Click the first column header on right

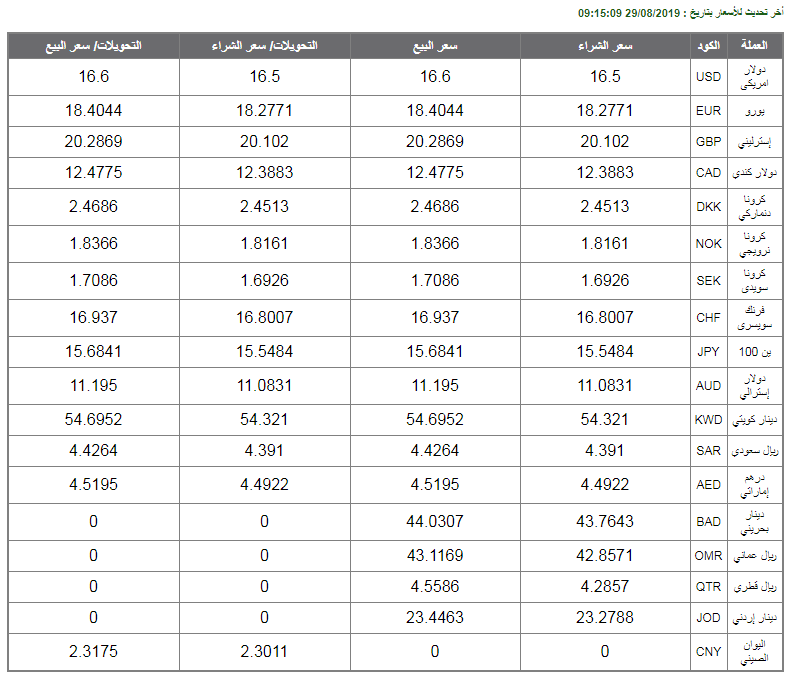pos(754,45)
